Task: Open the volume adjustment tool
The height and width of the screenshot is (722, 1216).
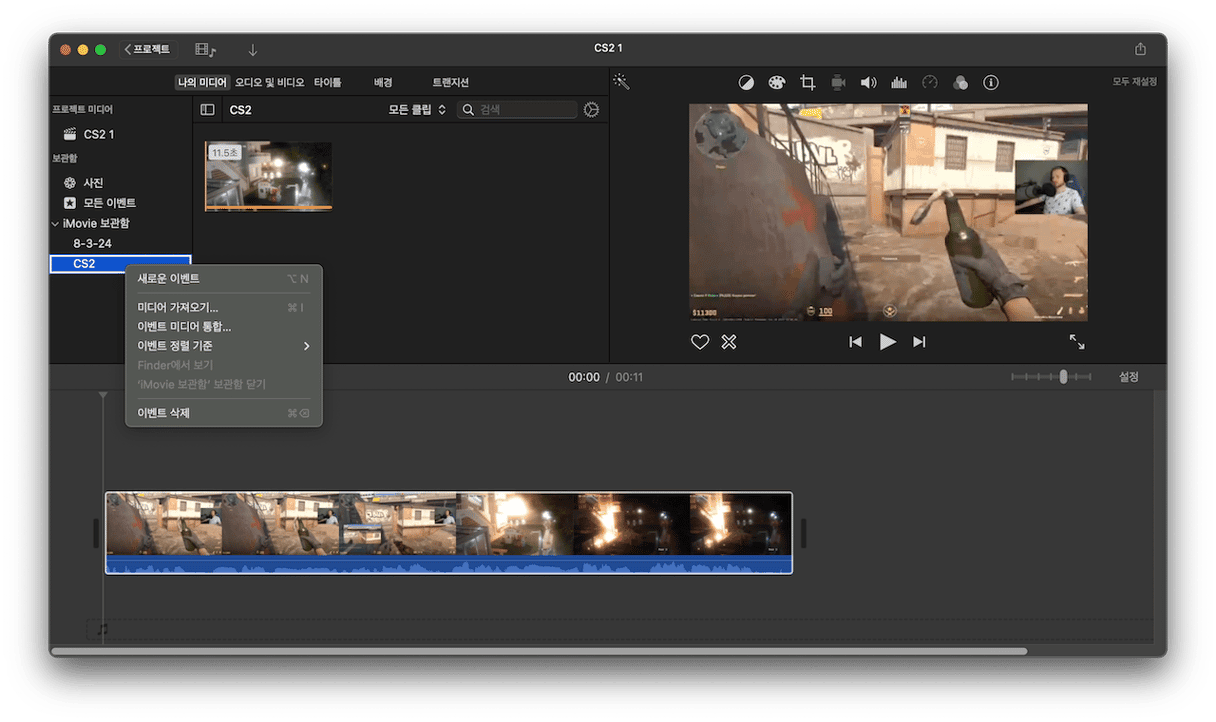Action: tap(868, 82)
